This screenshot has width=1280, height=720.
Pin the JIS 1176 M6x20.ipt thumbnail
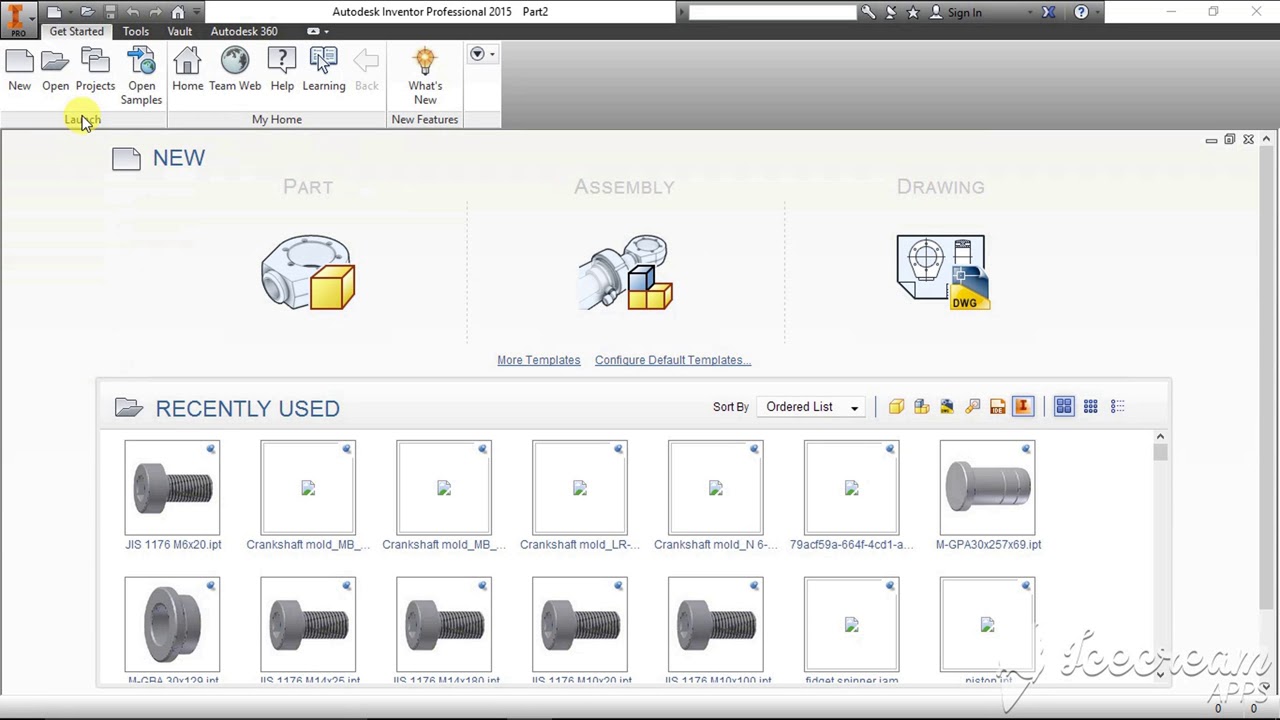[211, 449]
